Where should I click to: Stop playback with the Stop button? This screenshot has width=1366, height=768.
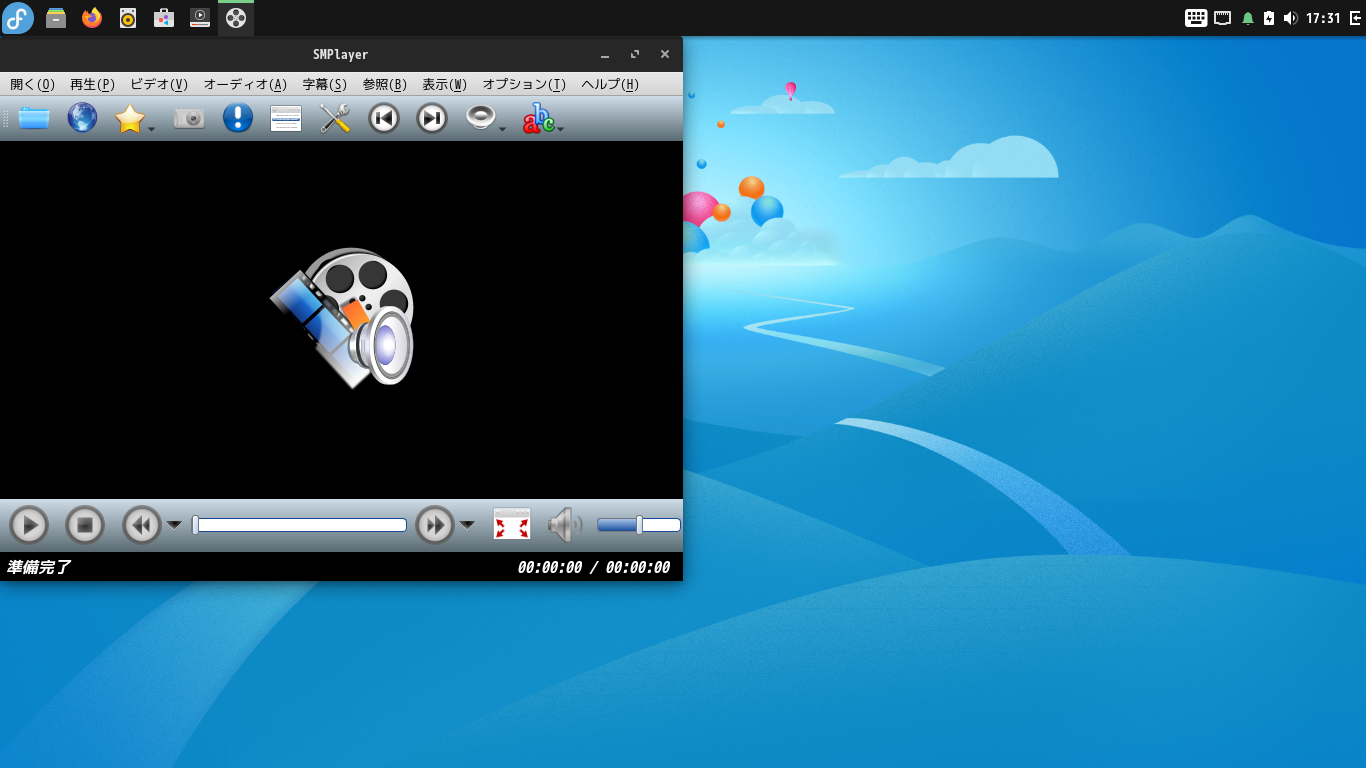click(x=85, y=525)
